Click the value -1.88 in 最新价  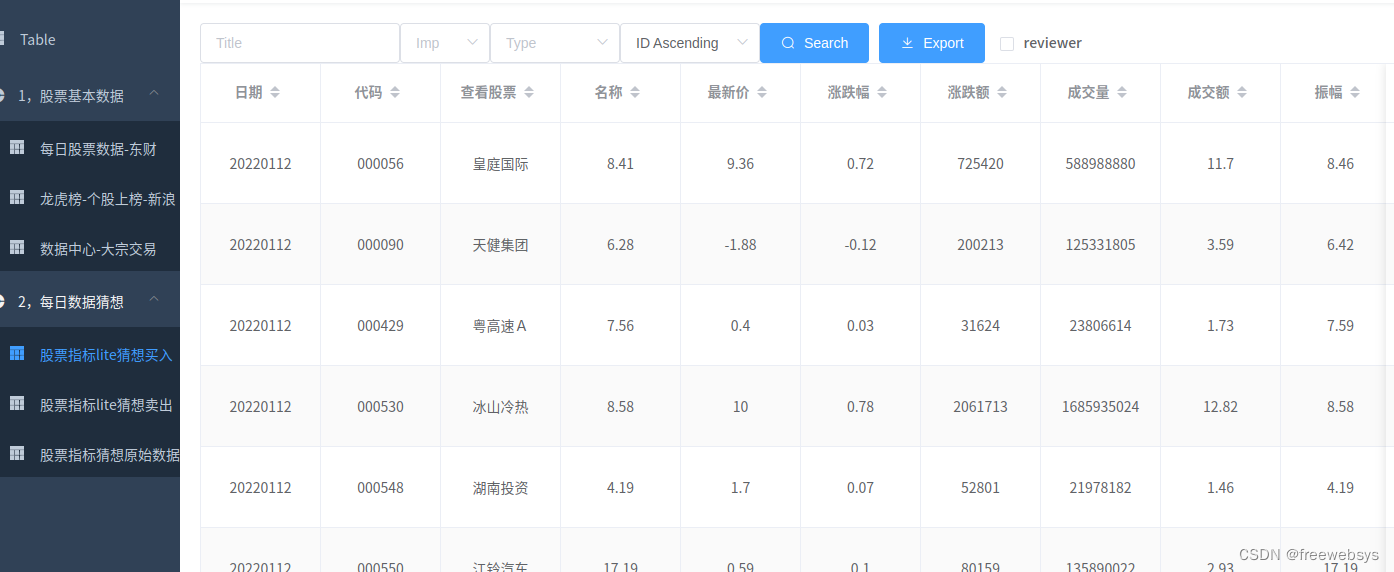(740, 245)
